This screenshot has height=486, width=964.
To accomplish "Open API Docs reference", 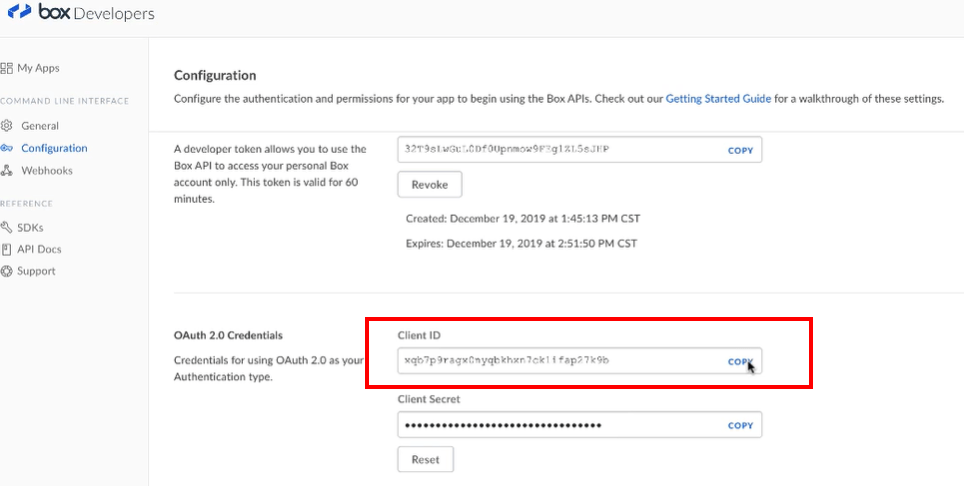I will pos(39,249).
